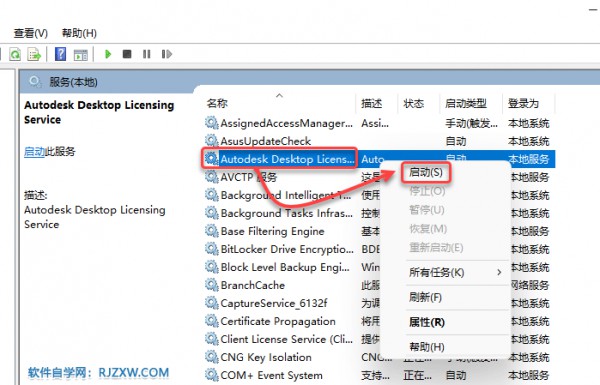Choose 帮助(H) in the context menu
The height and width of the screenshot is (385, 600).
click(427, 347)
